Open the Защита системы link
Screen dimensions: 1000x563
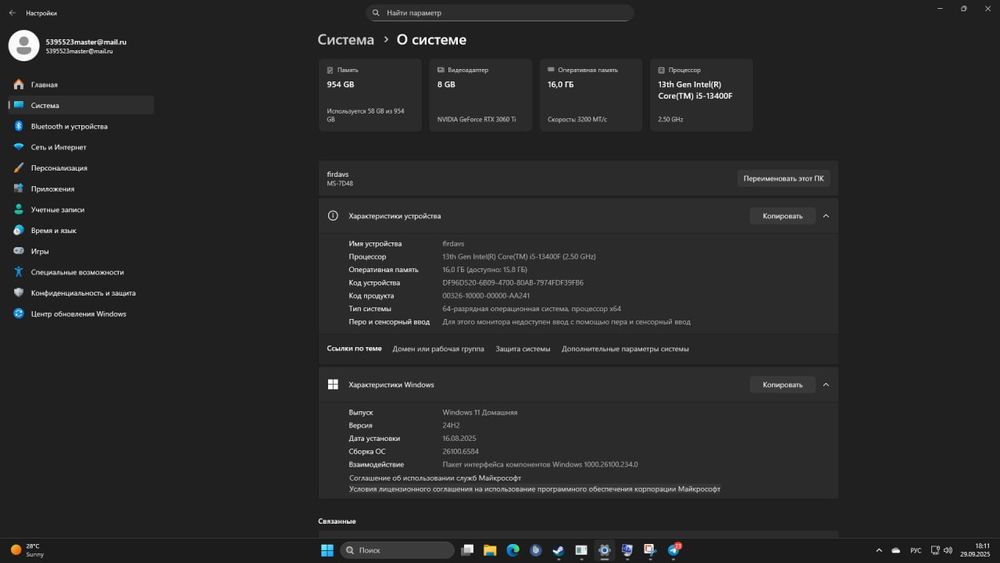523,349
